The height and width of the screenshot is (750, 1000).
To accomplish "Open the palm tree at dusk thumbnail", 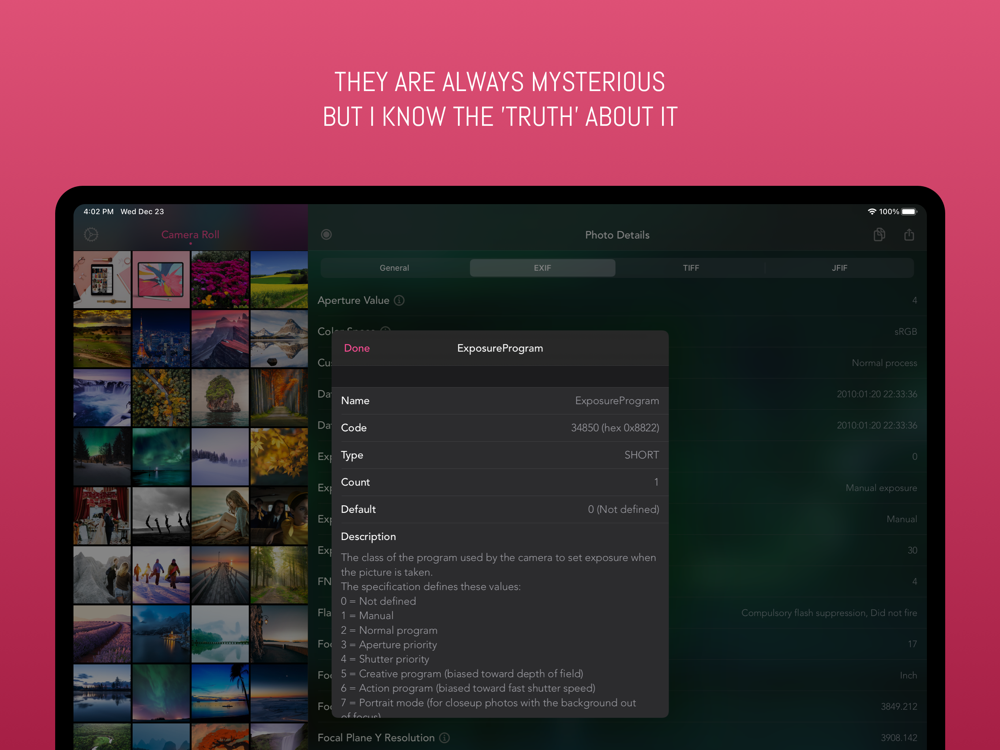I will pyautogui.click(x=220, y=693).
